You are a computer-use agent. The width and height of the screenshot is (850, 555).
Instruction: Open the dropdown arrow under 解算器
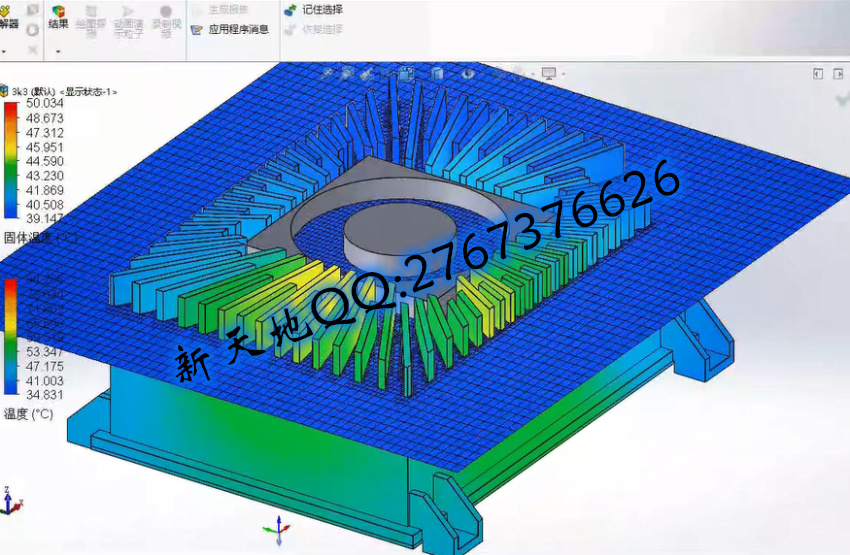pyautogui.click(x=5, y=50)
